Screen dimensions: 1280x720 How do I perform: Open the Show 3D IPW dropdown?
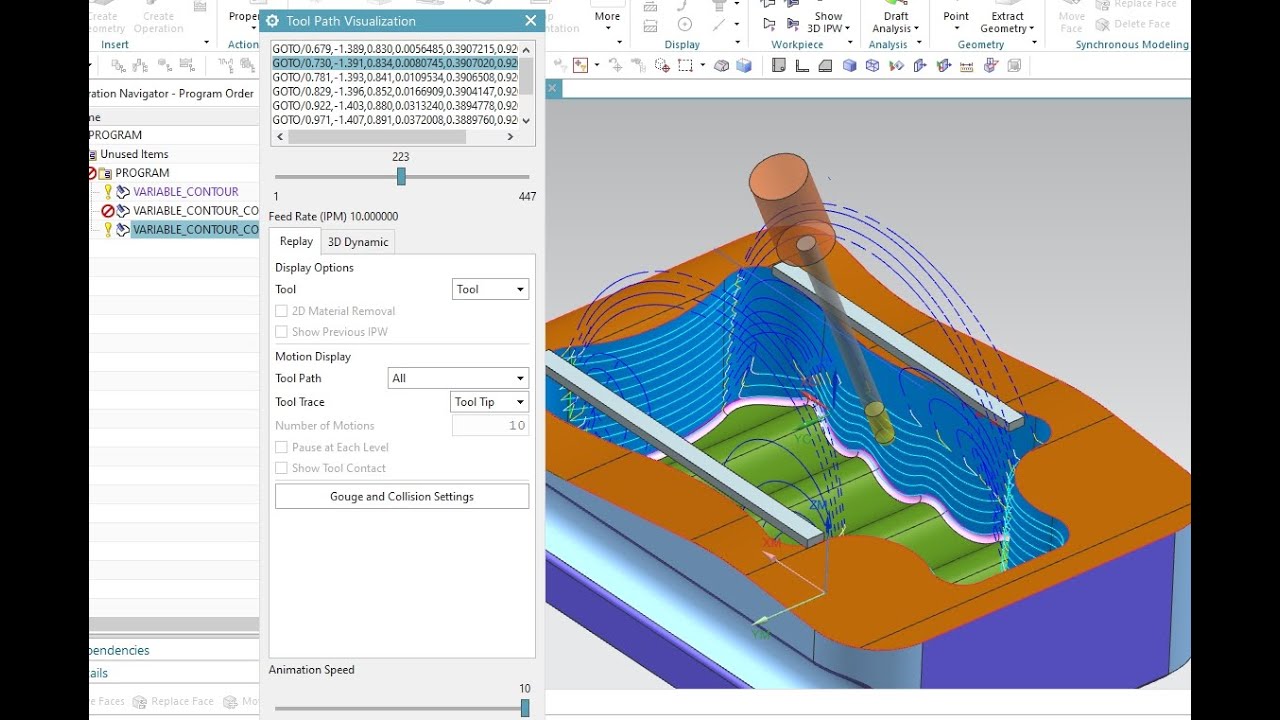pos(828,23)
